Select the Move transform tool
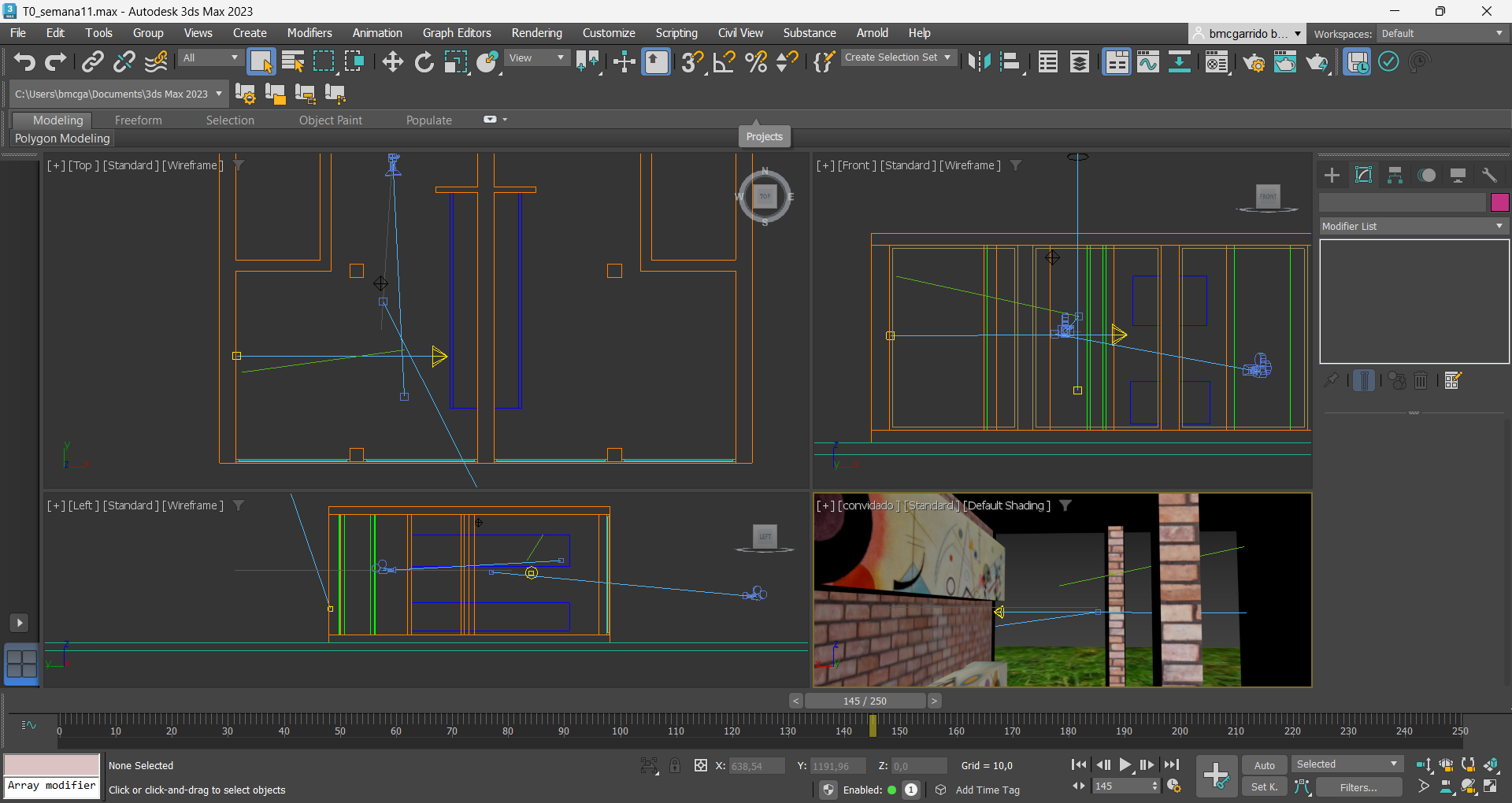The width and height of the screenshot is (1512, 803). pos(392,61)
